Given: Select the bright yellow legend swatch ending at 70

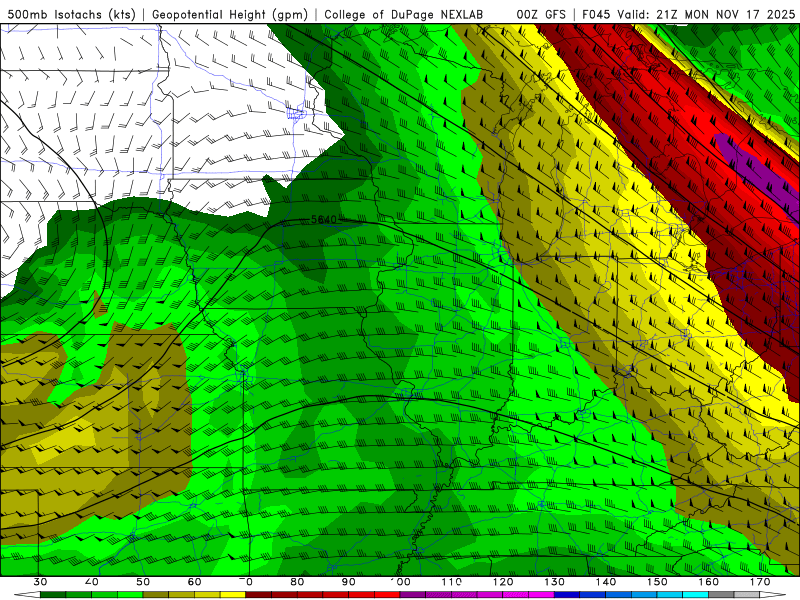Looking at the screenshot, I should (x=233, y=595).
